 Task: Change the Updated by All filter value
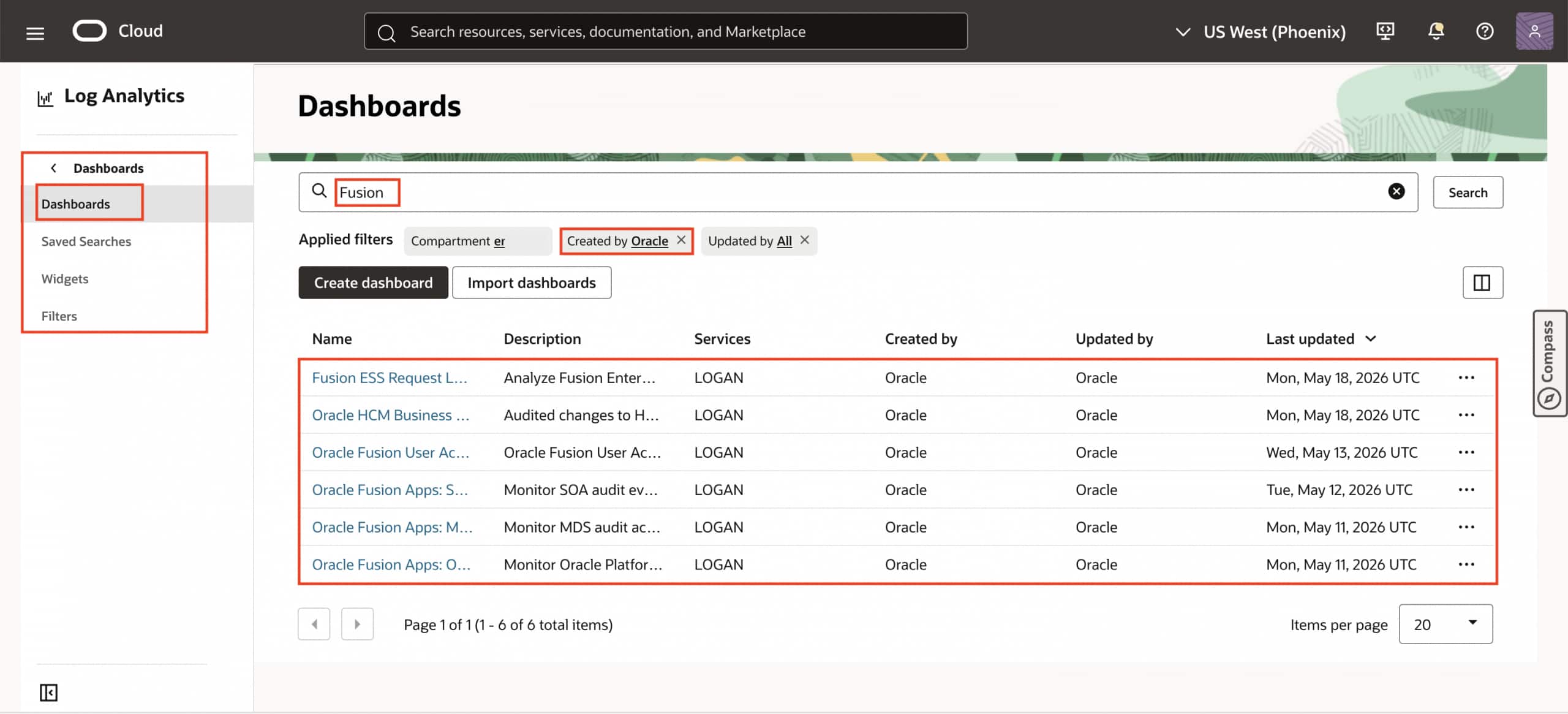pos(784,241)
